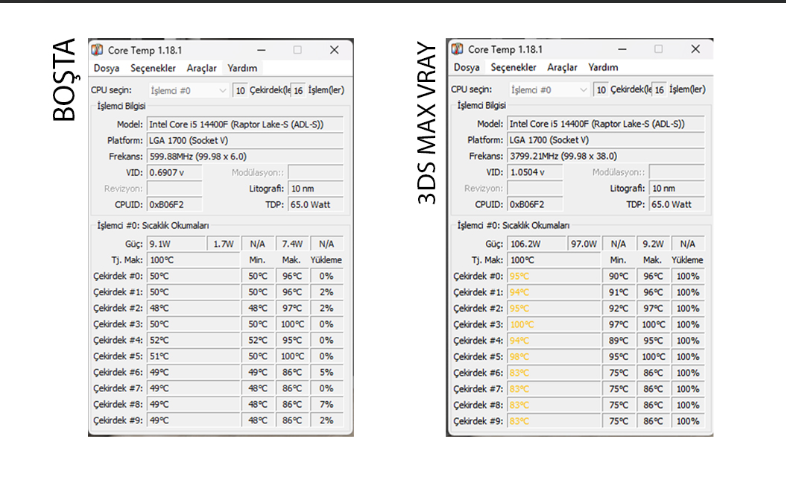The height and width of the screenshot is (482, 786).
Task: Click power reading 7.4W
Action: pyautogui.click(x=292, y=244)
